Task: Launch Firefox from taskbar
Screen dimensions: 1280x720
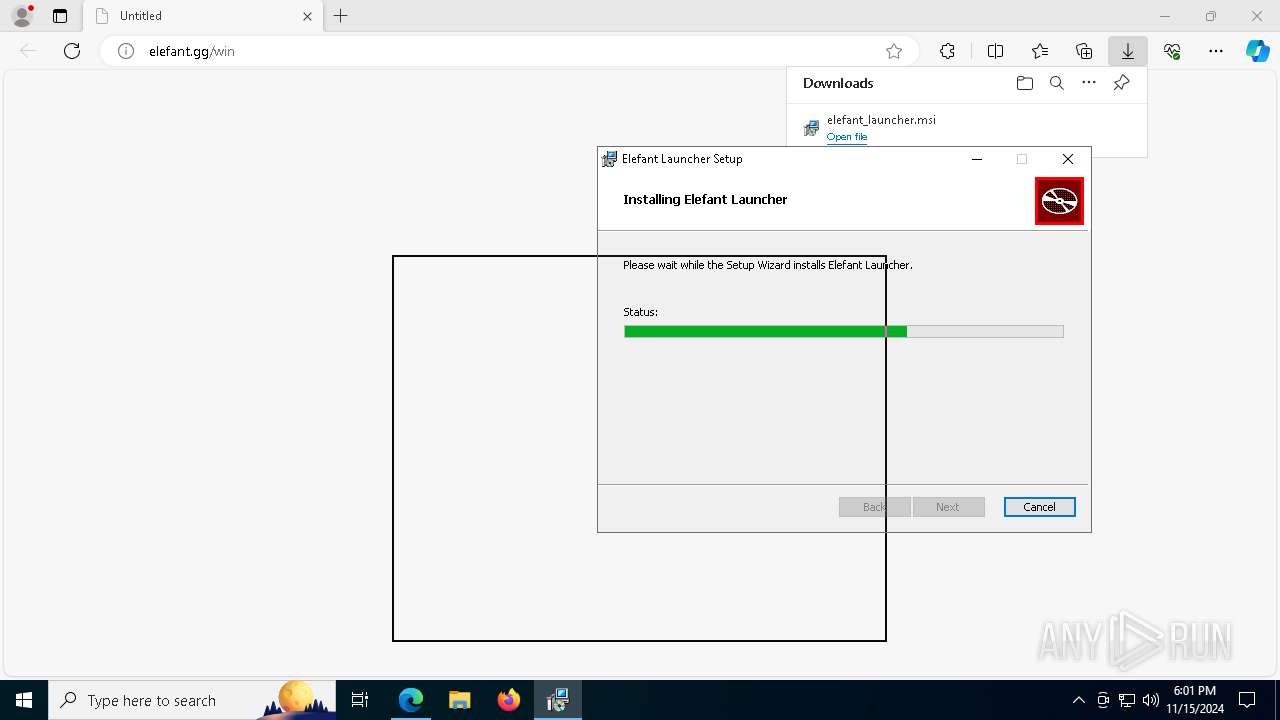Action: 508,700
